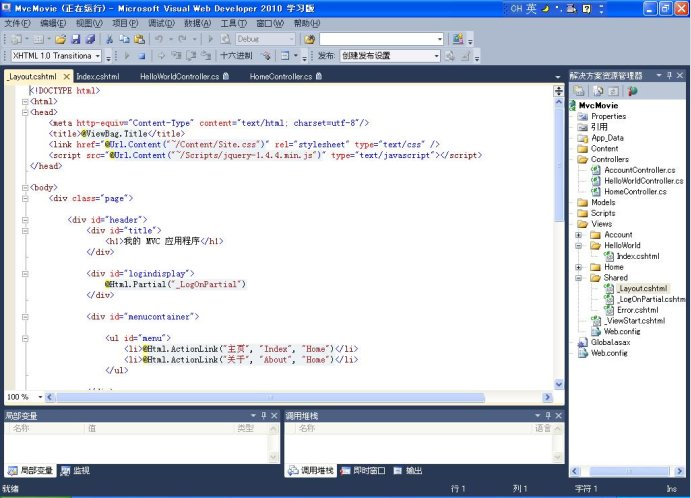Switch to HomeController.cs editor tab

286,77
